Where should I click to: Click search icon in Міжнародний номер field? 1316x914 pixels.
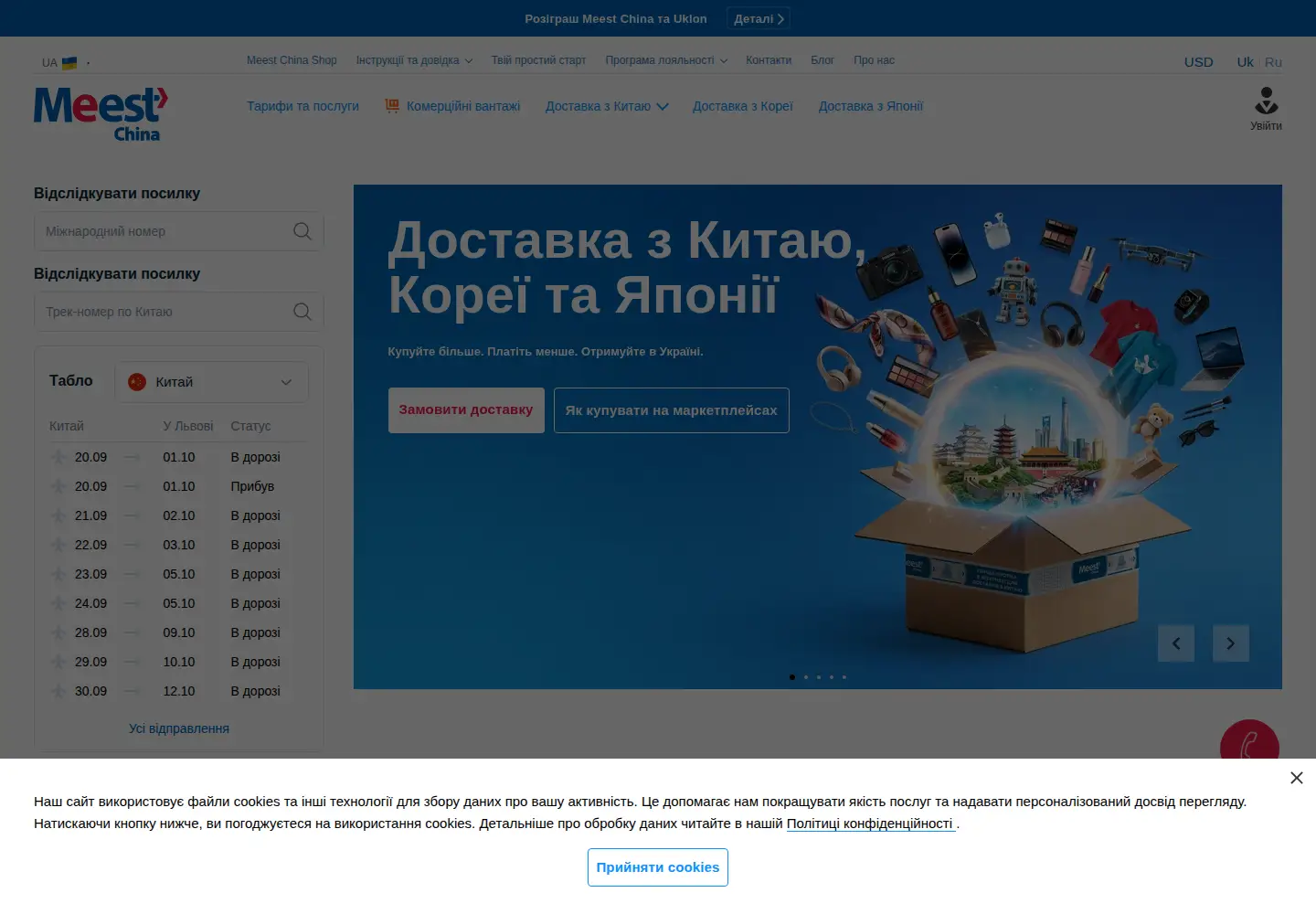[302, 231]
